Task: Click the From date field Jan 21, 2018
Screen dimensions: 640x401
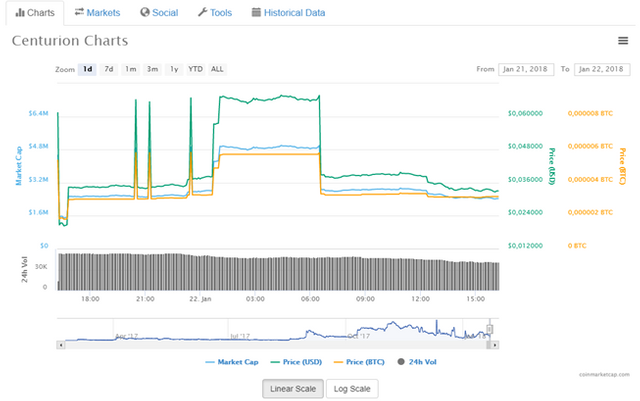Action: 526,69
